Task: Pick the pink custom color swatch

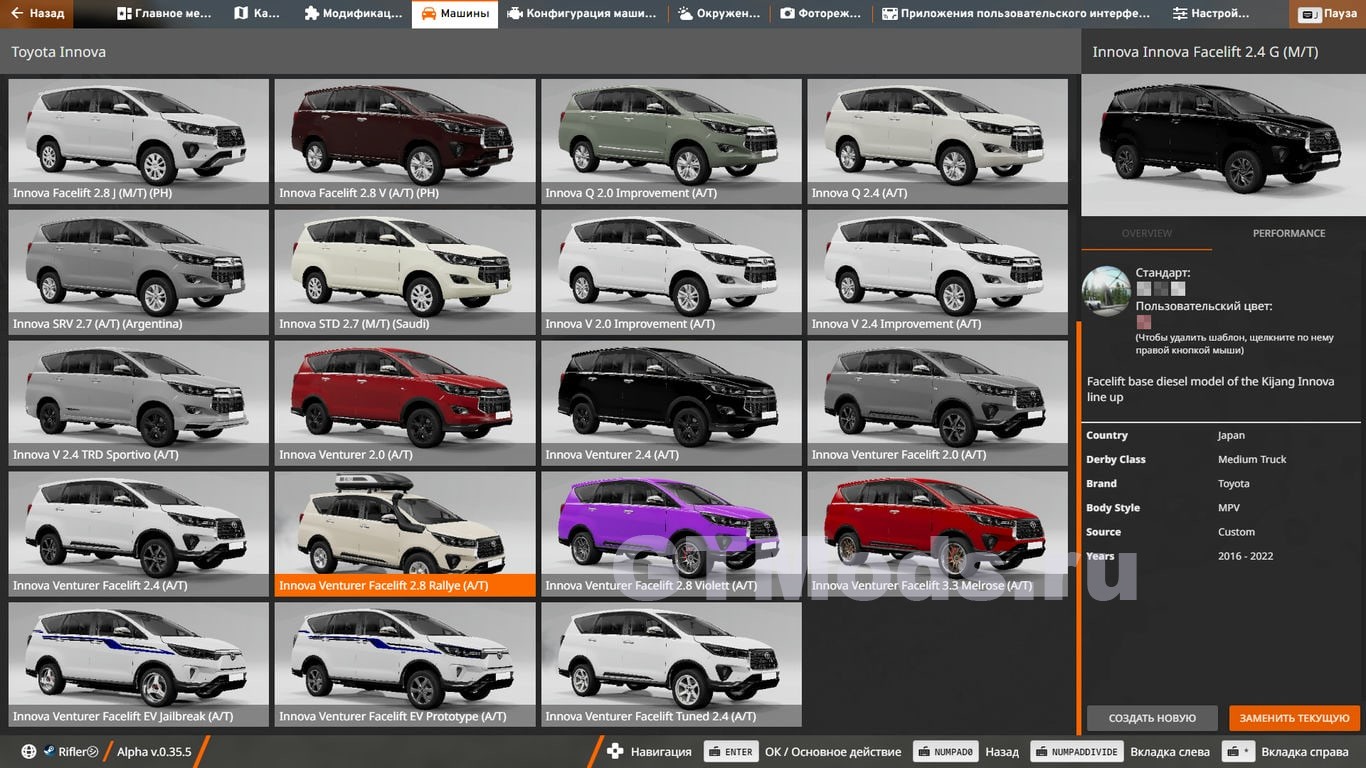Action: point(1144,322)
